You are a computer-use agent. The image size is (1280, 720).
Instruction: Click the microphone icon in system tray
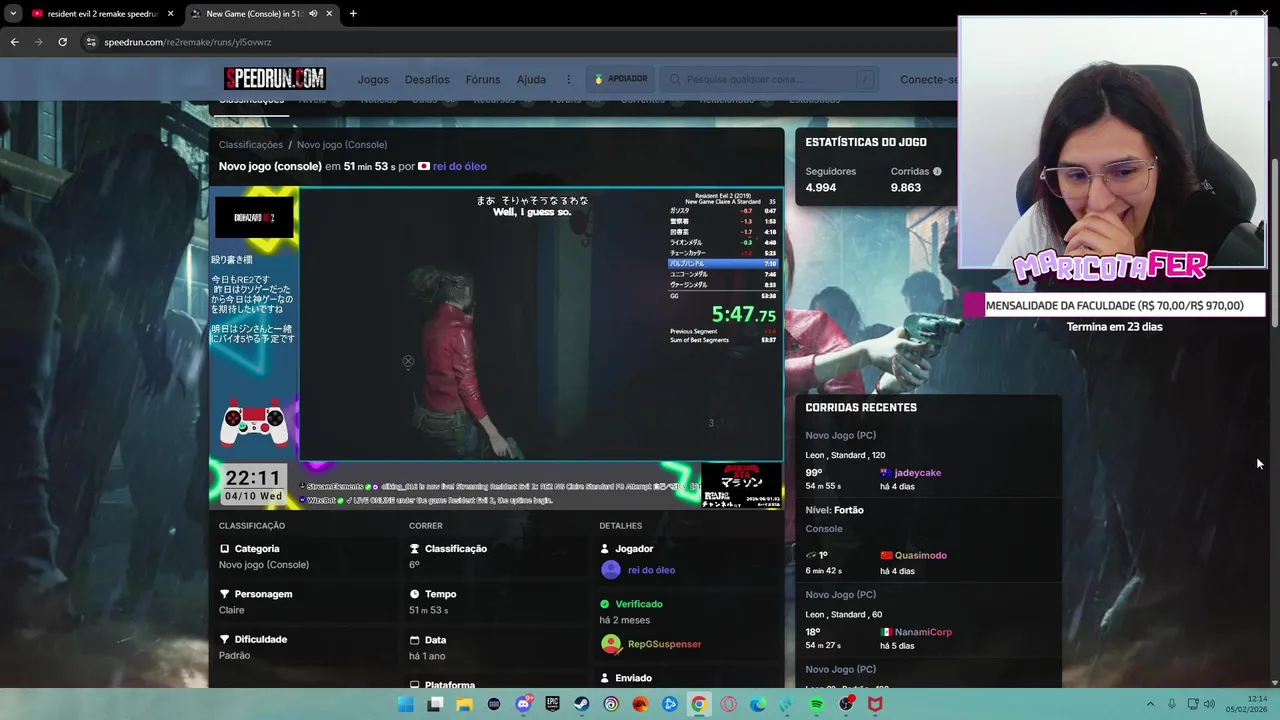point(1172,704)
